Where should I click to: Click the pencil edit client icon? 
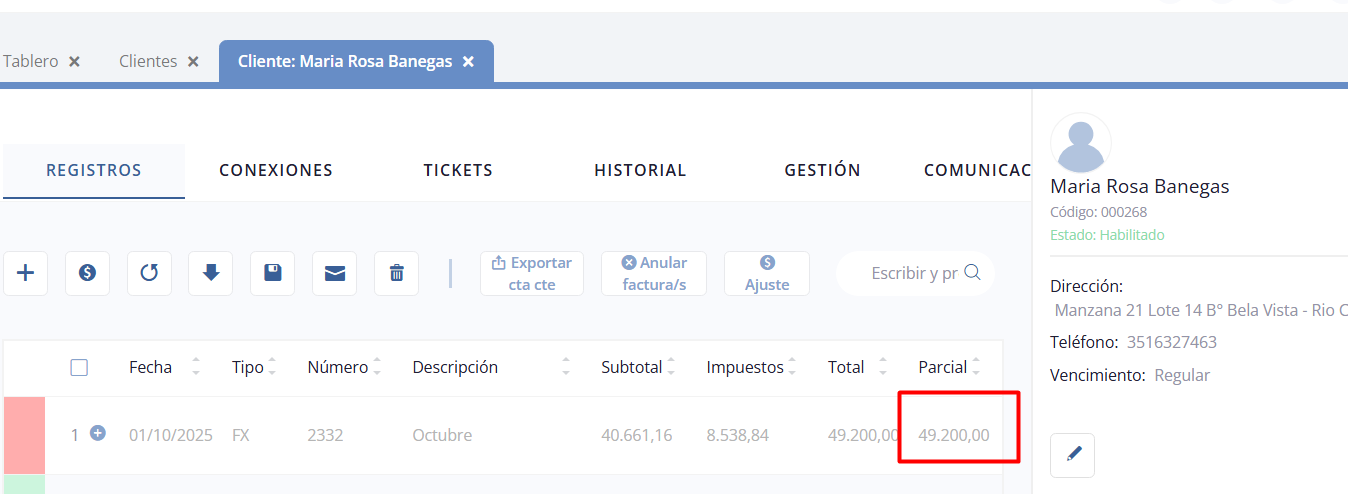(x=1073, y=455)
